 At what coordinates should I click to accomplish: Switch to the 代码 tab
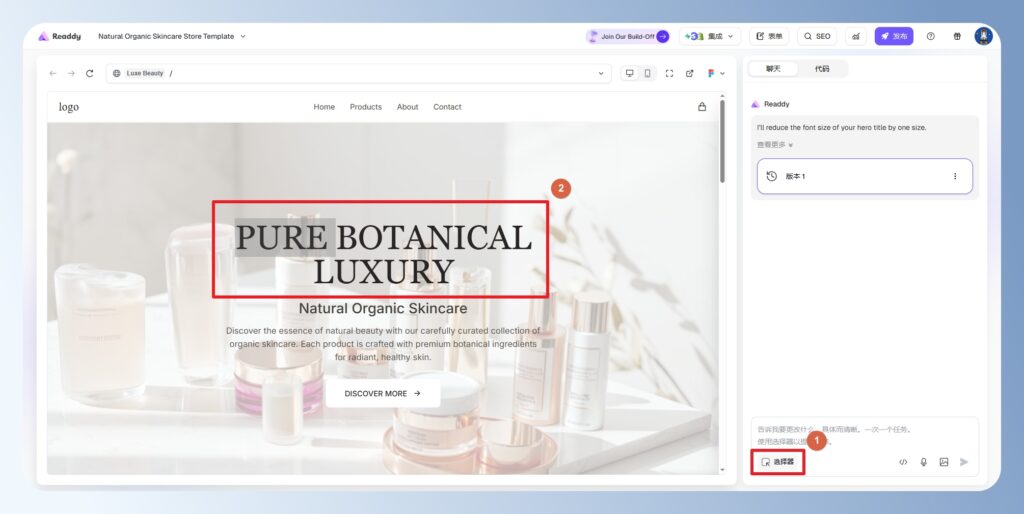point(822,69)
